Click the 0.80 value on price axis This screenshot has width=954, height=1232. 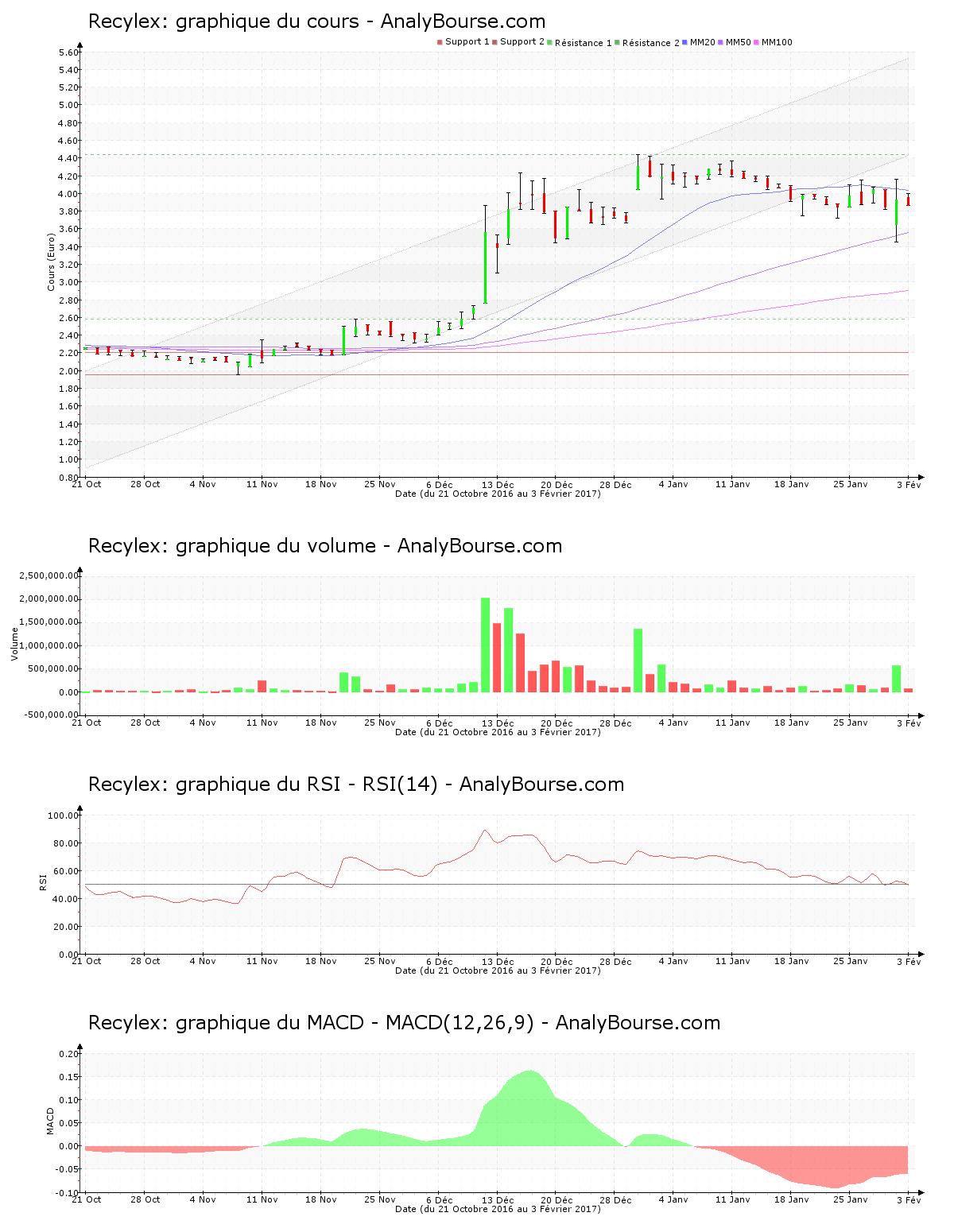point(68,477)
